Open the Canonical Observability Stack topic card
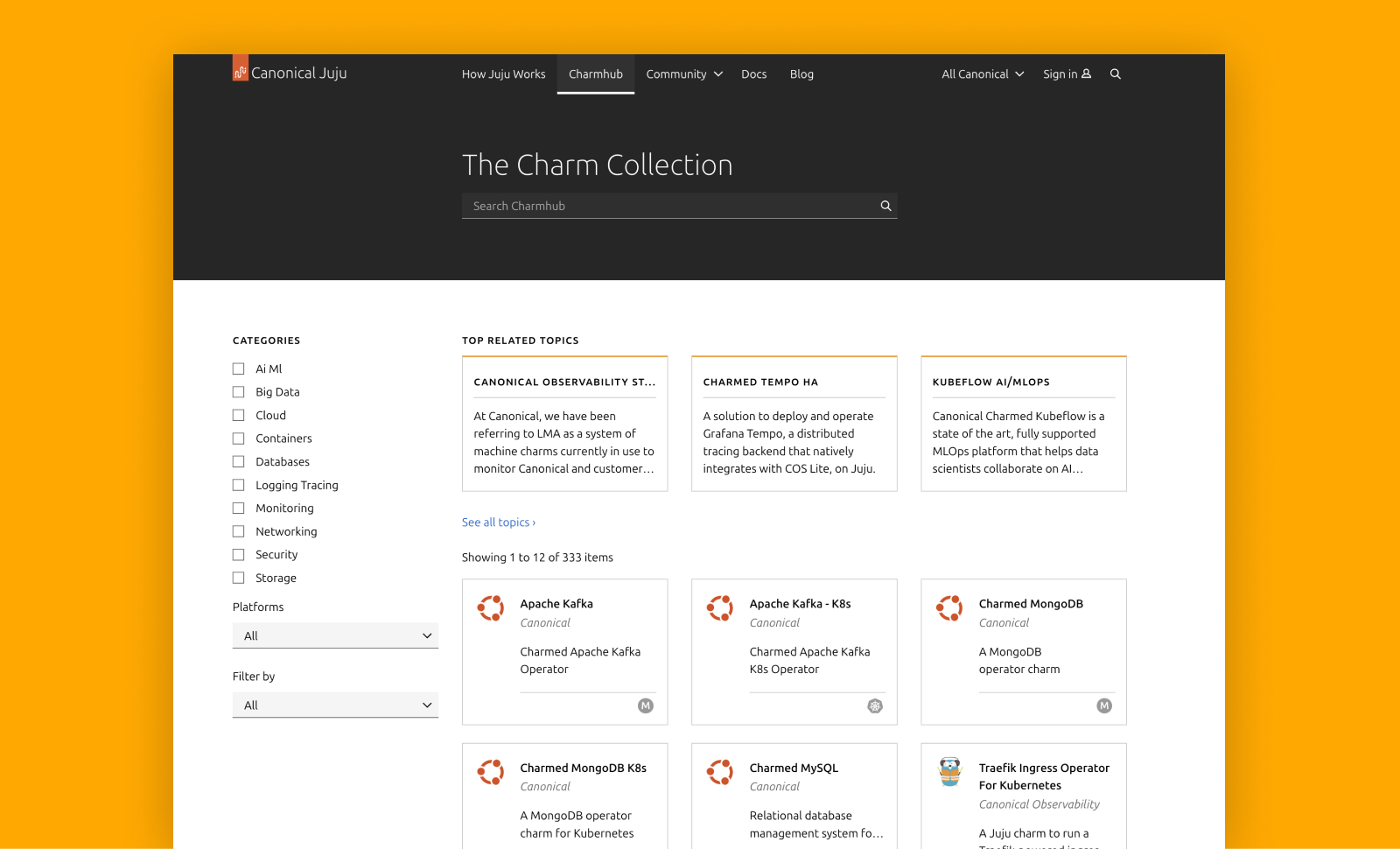Viewport: 1400px width, 849px height. point(564,424)
